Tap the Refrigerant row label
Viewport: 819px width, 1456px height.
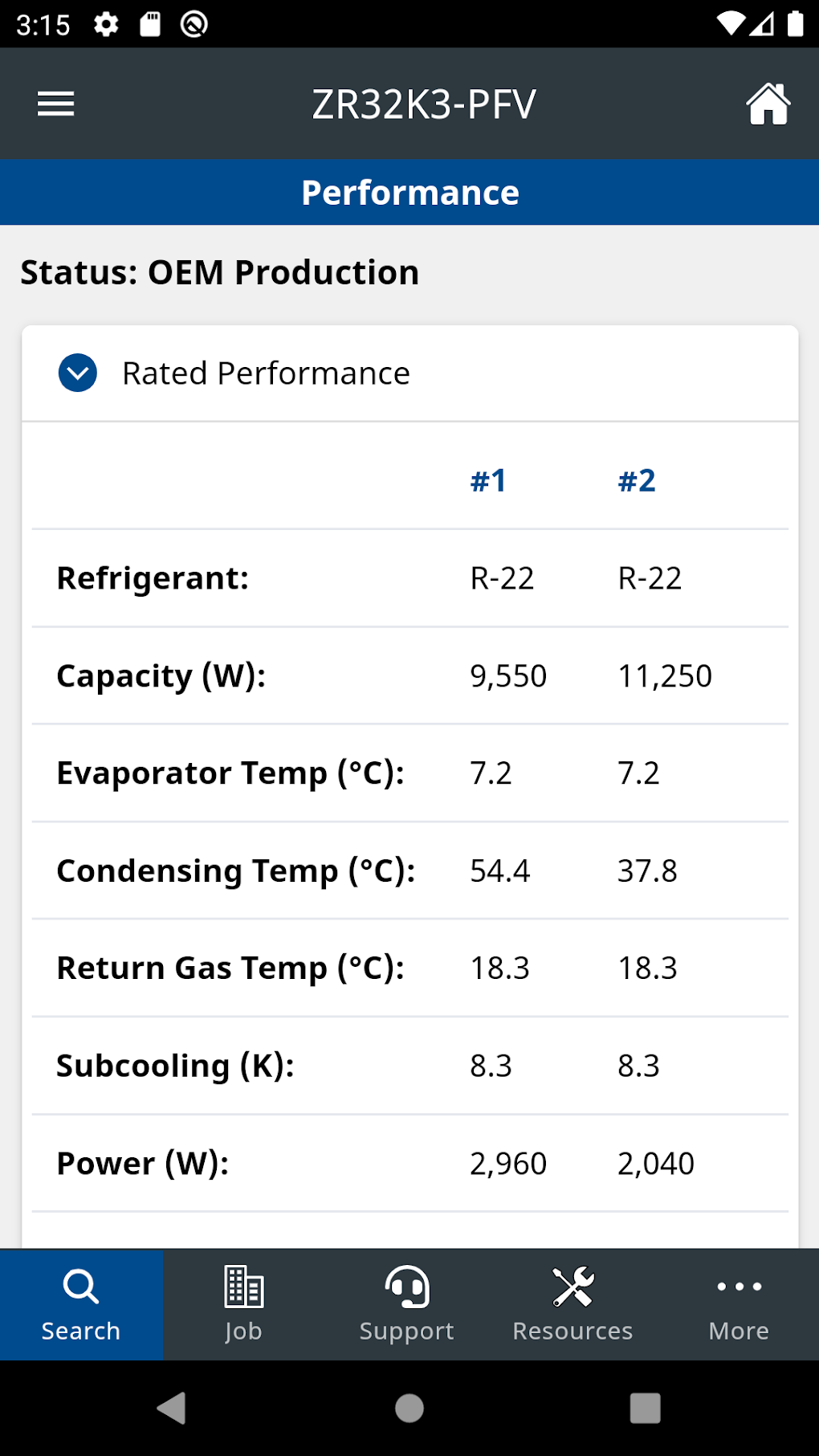(x=153, y=578)
